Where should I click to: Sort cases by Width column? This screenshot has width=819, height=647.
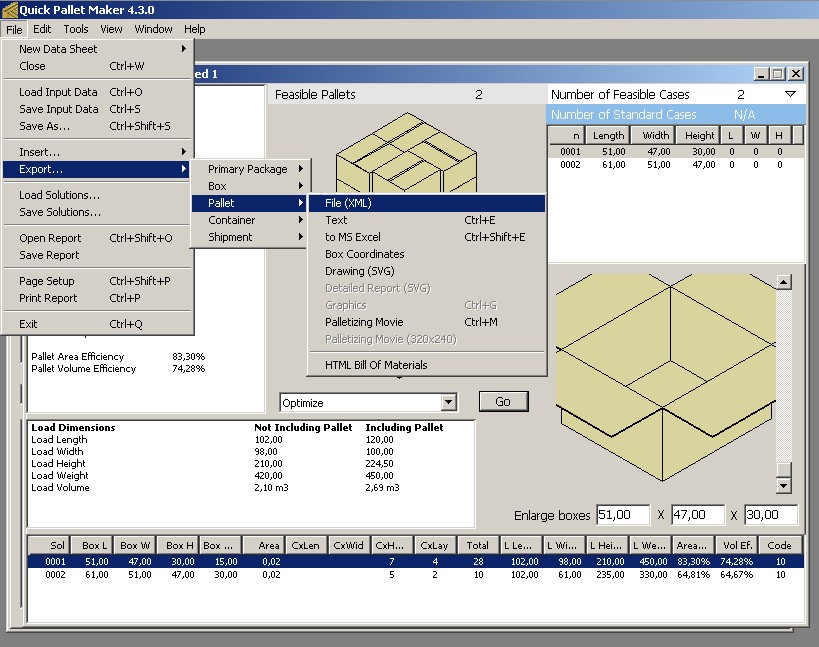(x=652, y=136)
